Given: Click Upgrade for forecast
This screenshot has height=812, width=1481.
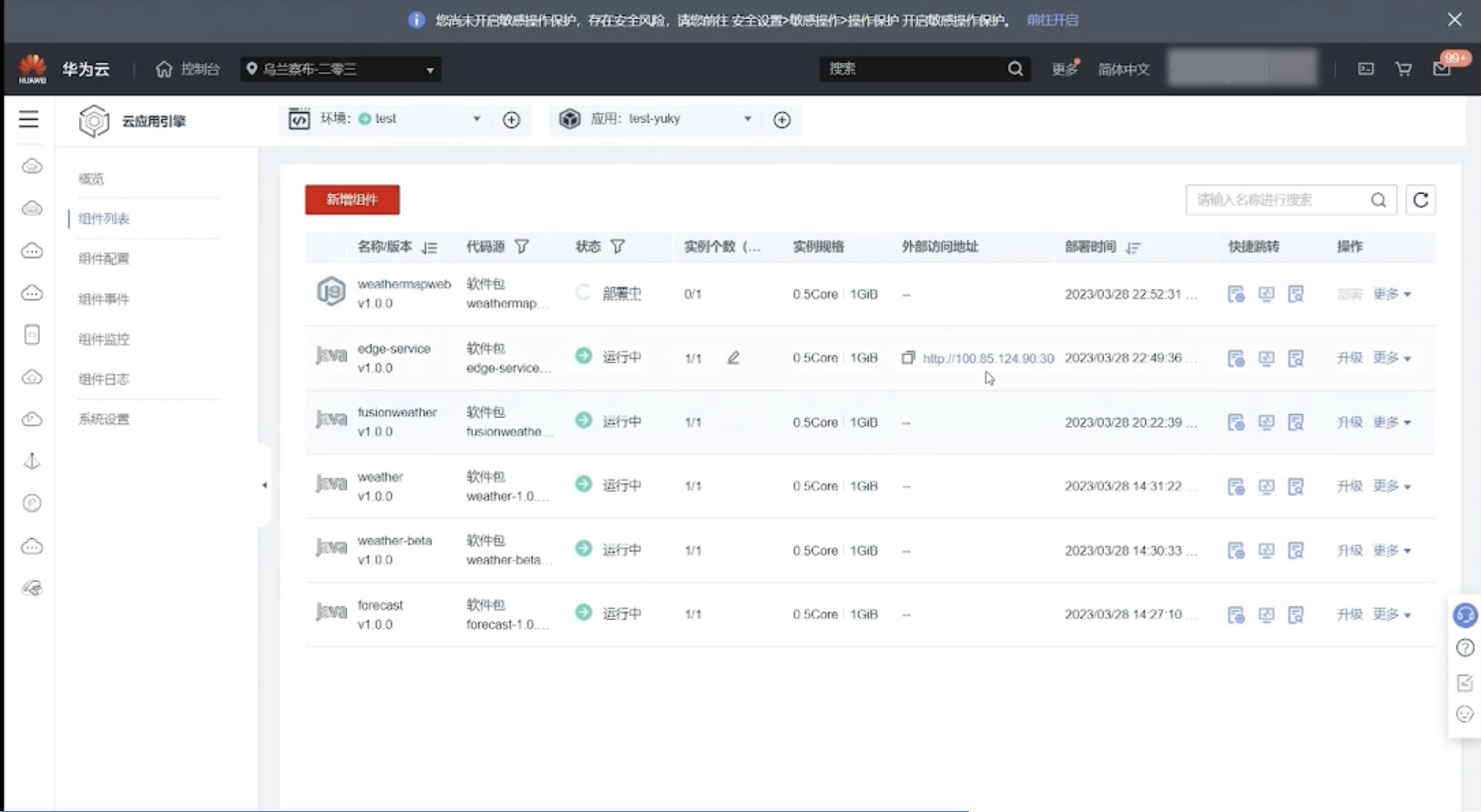Looking at the screenshot, I should (x=1349, y=614).
